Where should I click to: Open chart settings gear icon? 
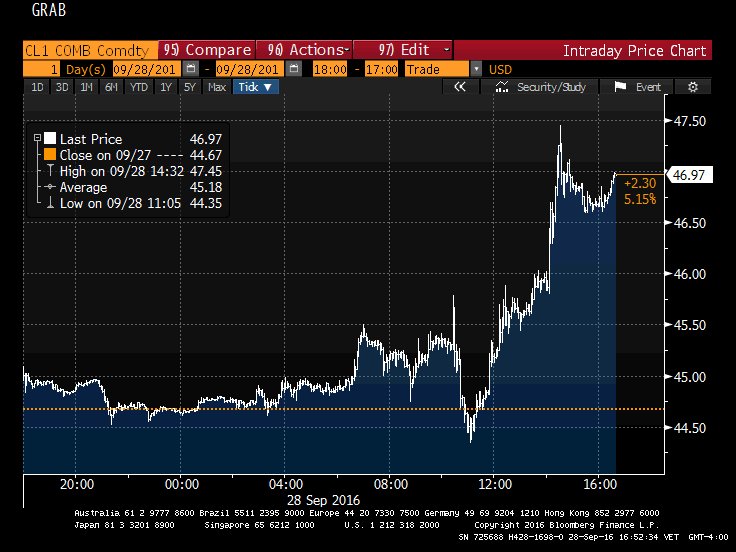(x=692, y=87)
